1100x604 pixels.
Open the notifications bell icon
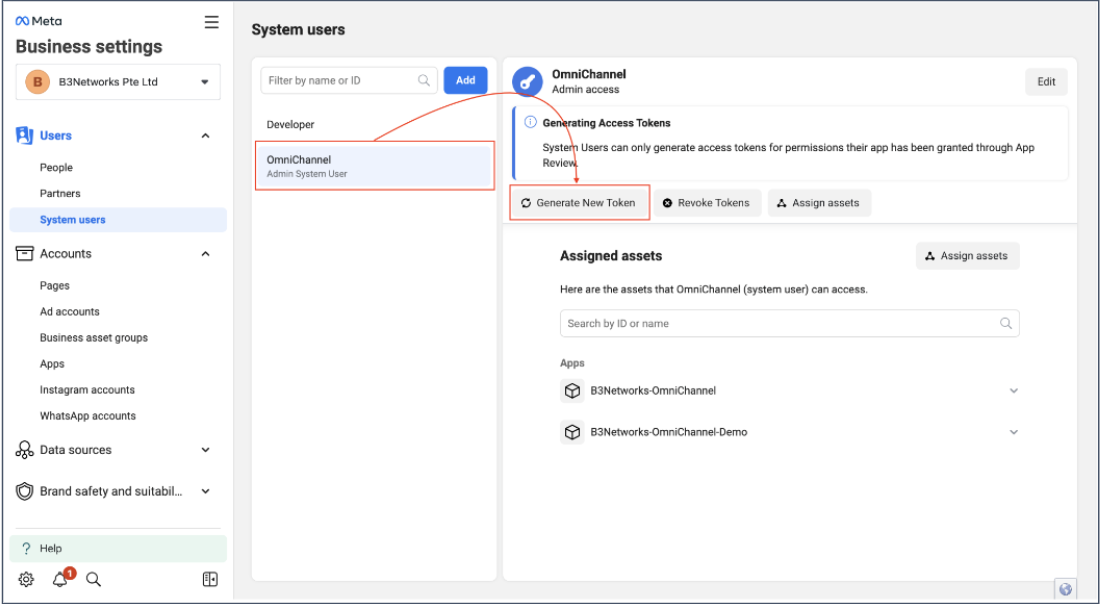coord(60,579)
